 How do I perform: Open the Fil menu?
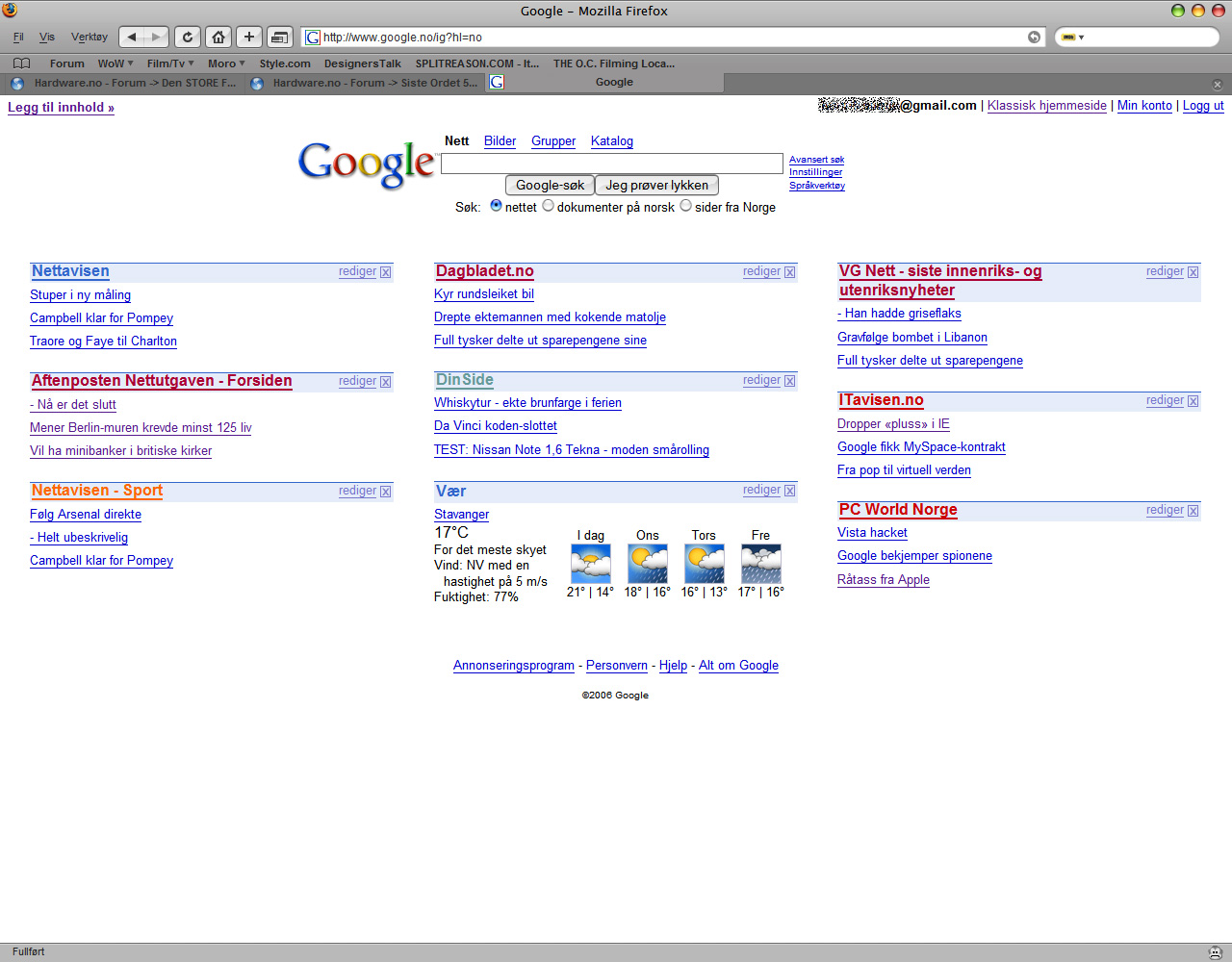[18, 38]
